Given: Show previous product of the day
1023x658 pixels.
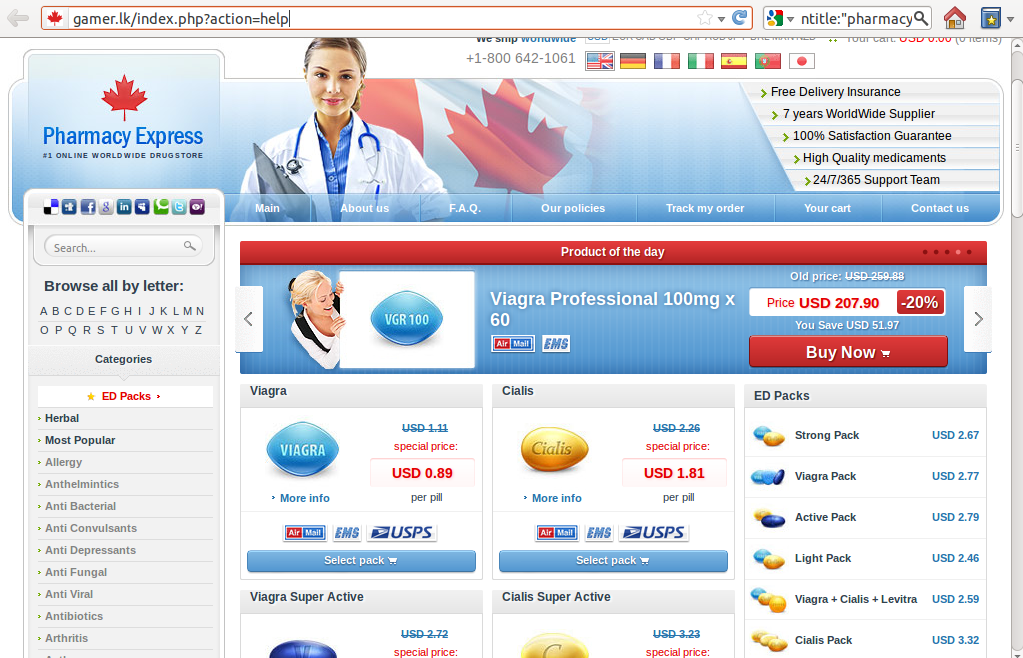Looking at the screenshot, I should tap(248, 319).
